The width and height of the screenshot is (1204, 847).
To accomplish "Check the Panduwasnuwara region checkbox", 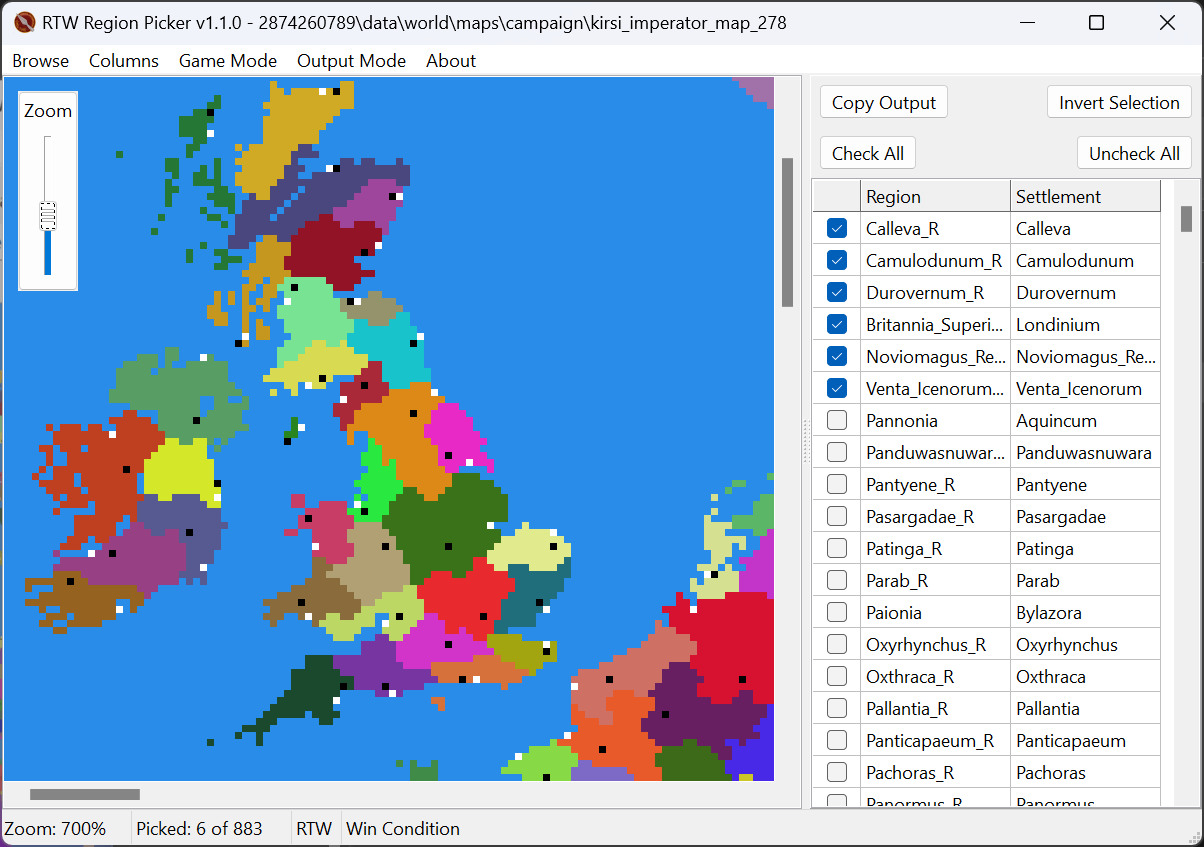I will click(x=837, y=453).
